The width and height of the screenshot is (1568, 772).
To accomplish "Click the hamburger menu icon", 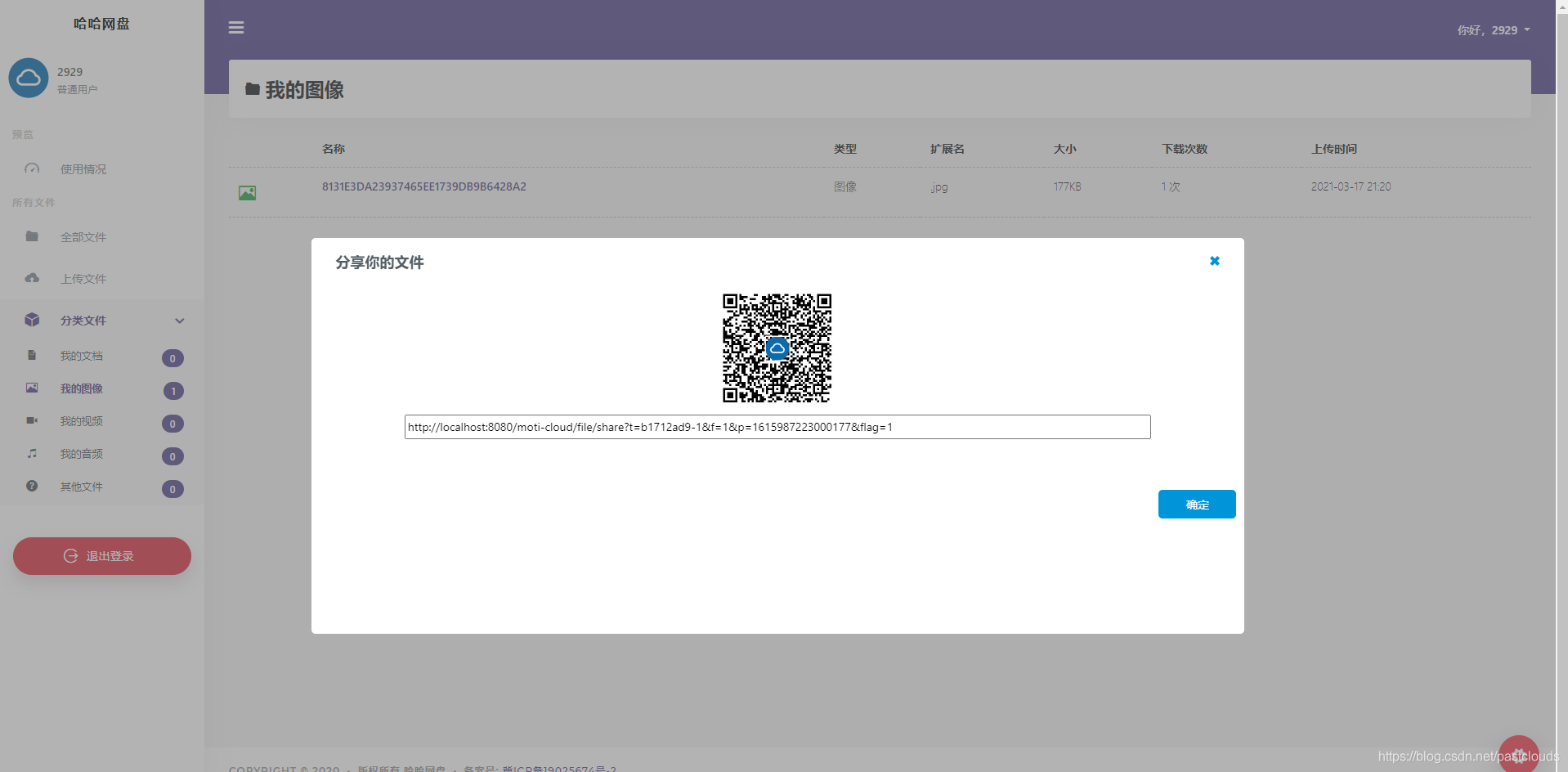I will [236, 28].
